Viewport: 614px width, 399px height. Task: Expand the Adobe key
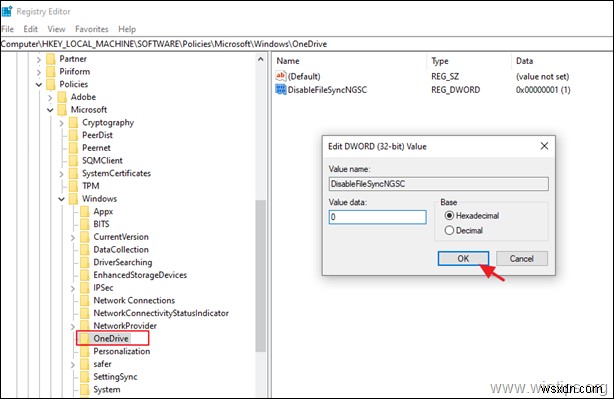[50, 97]
